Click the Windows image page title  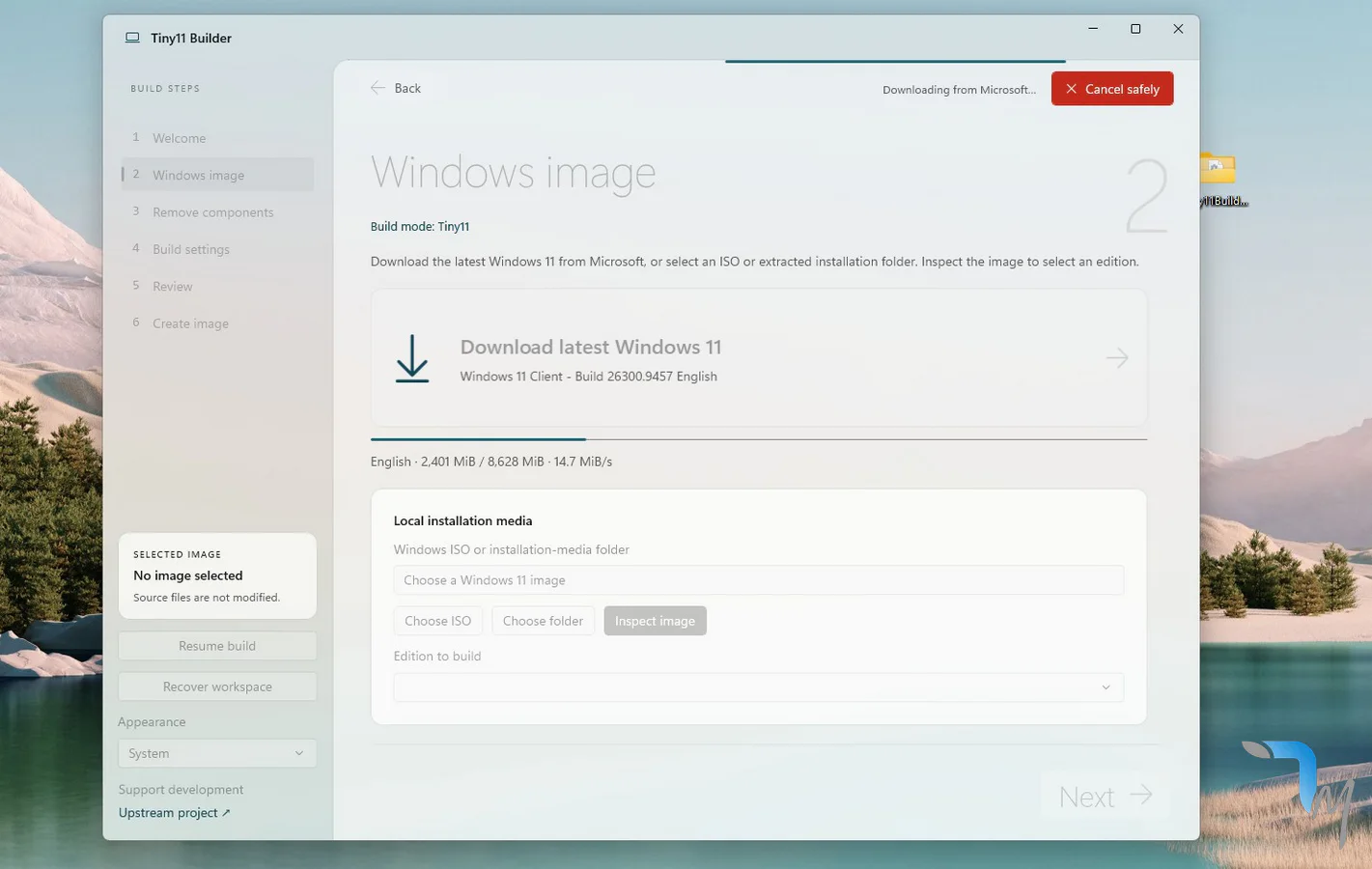513,172
